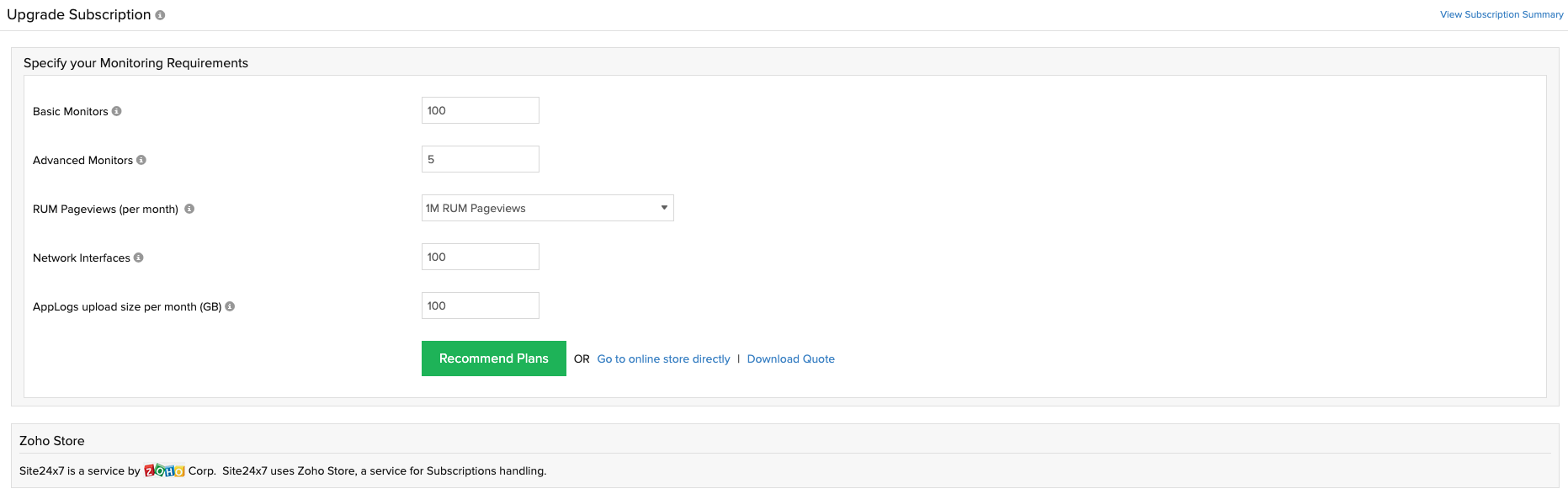Click the Download Quote link

click(x=790, y=359)
